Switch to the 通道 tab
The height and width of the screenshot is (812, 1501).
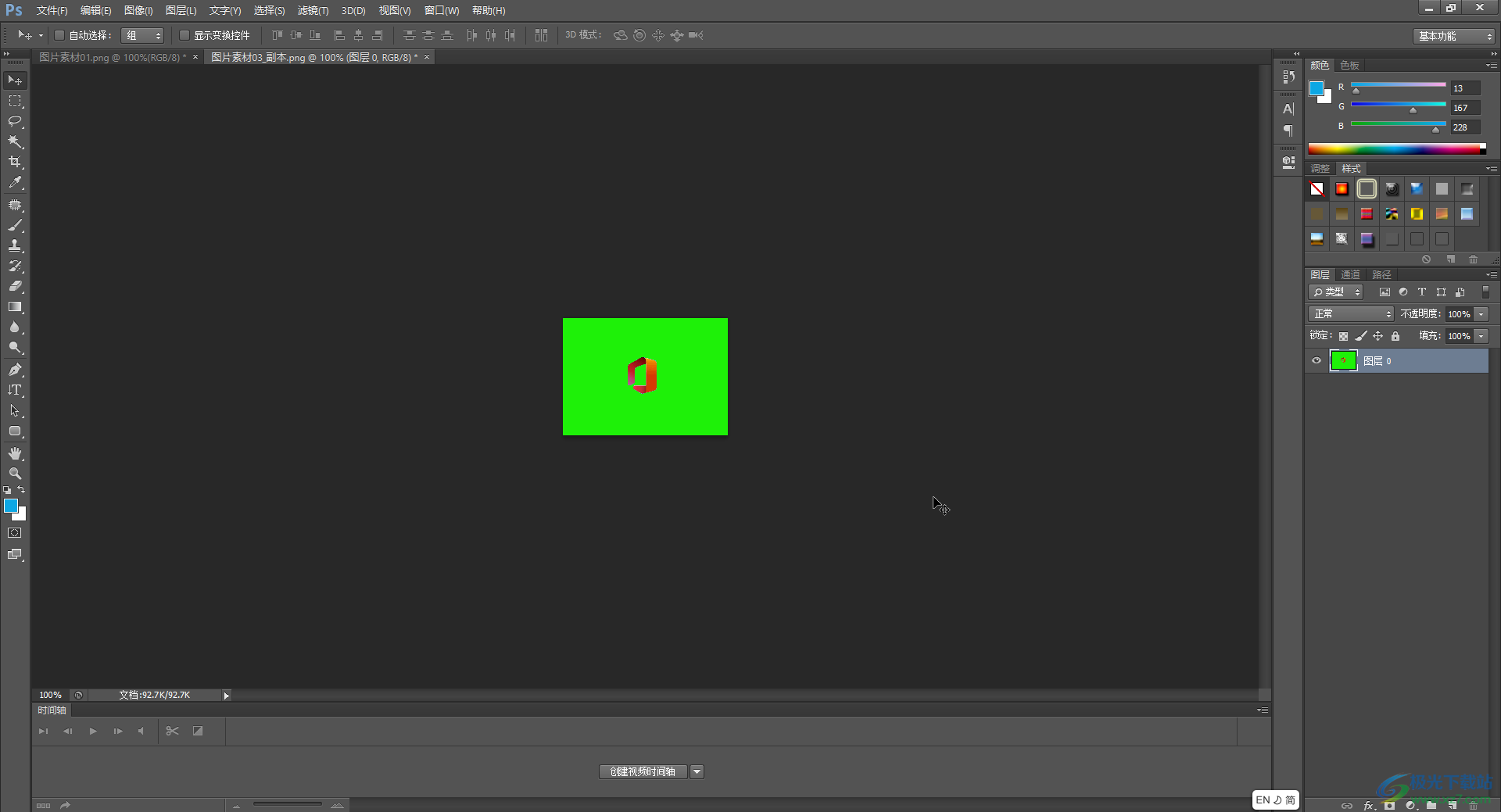point(1350,275)
